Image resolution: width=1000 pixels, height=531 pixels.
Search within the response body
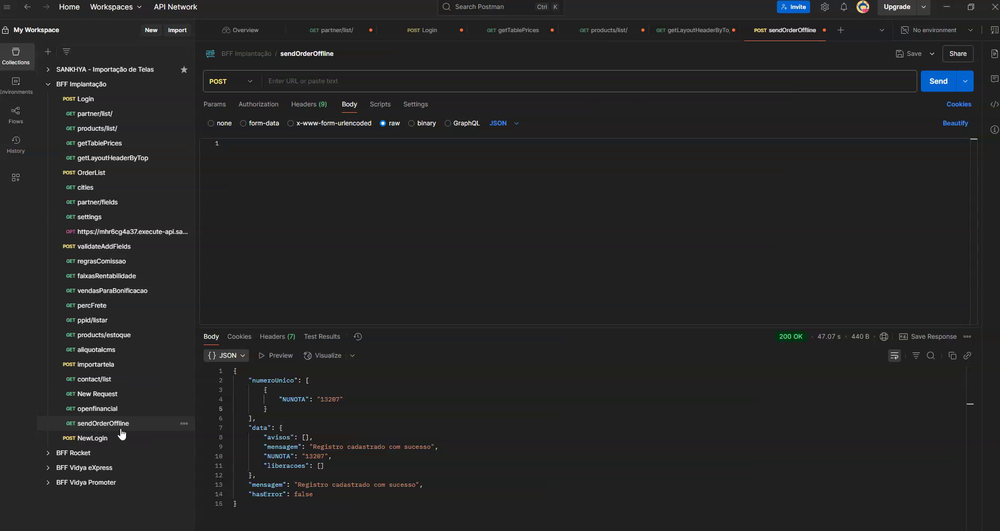coord(930,356)
